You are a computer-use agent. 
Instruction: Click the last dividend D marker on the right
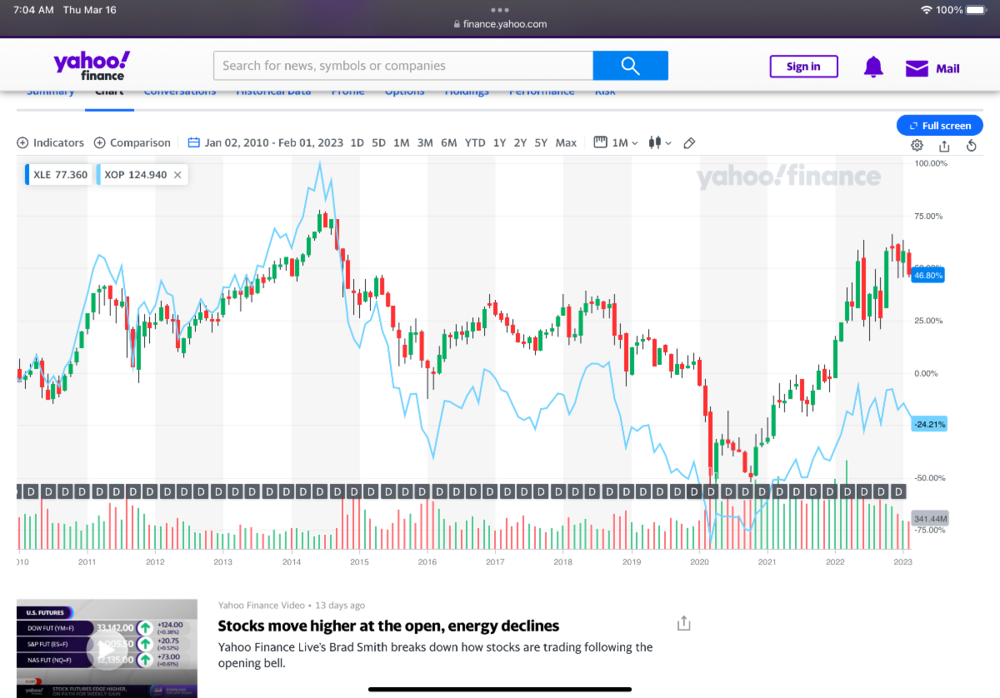[898, 491]
